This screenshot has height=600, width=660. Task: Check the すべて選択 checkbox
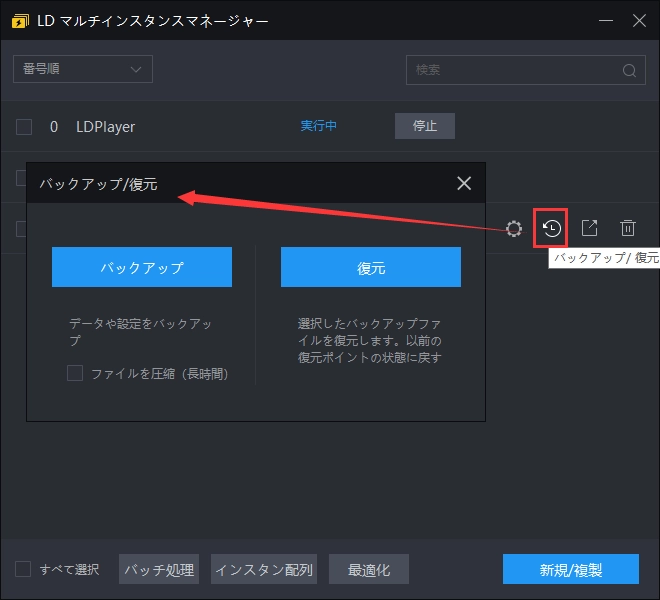pos(23,569)
